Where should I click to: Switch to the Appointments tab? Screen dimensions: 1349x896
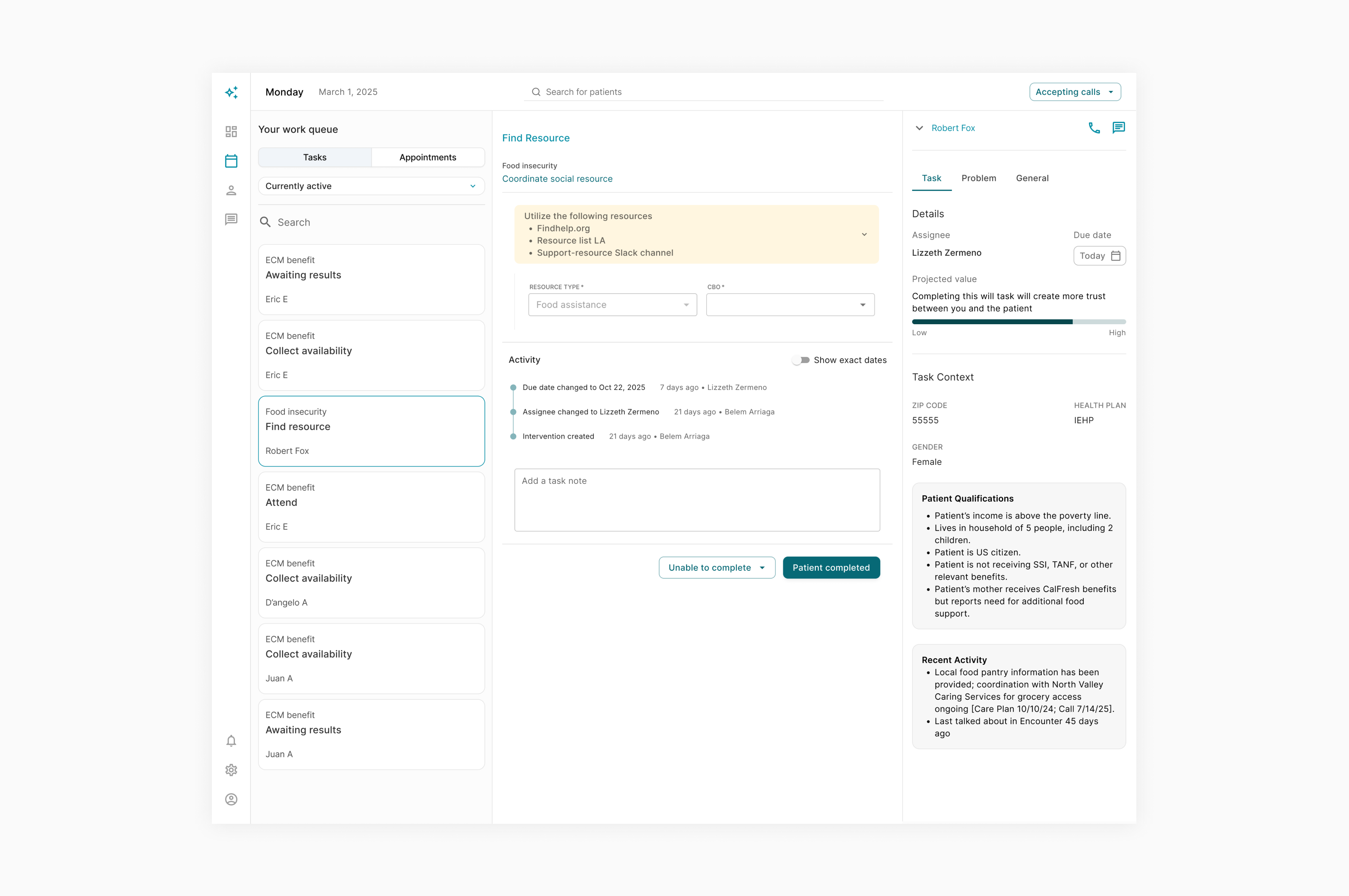(x=428, y=158)
